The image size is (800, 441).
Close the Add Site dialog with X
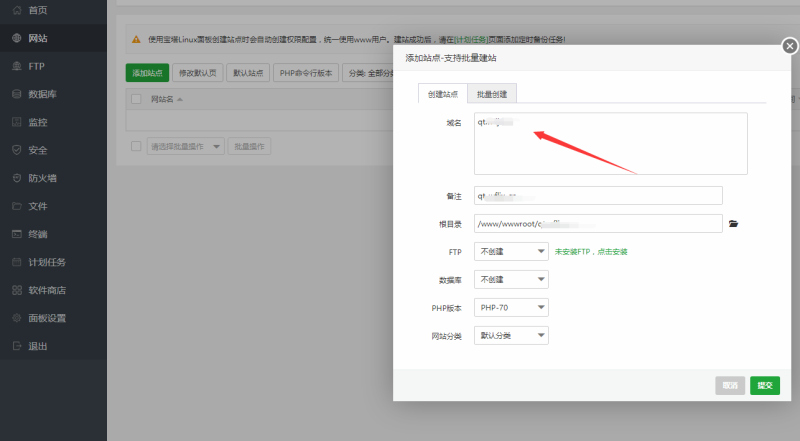tap(788, 45)
